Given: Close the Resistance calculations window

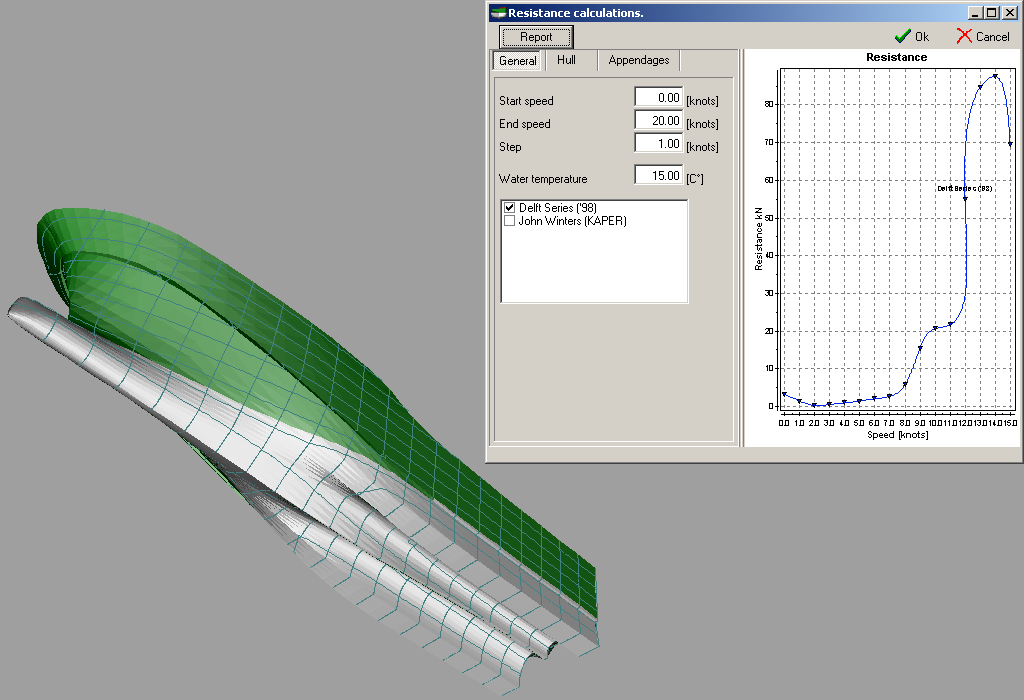Looking at the screenshot, I should click(x=1009, y=12).
